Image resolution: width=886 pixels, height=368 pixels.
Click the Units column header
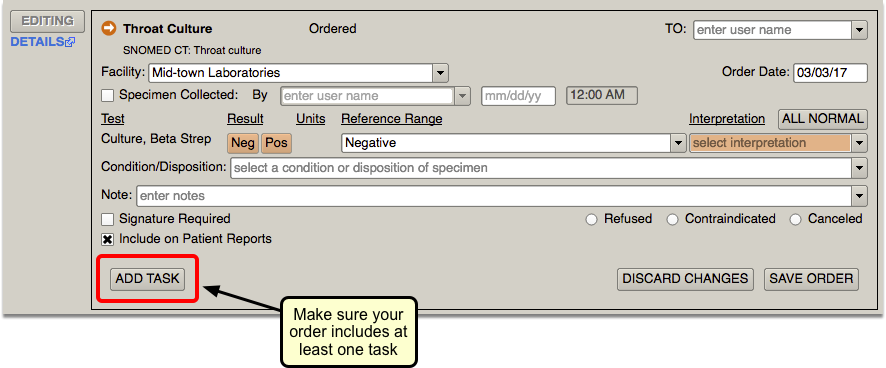(x=311, y=119)
